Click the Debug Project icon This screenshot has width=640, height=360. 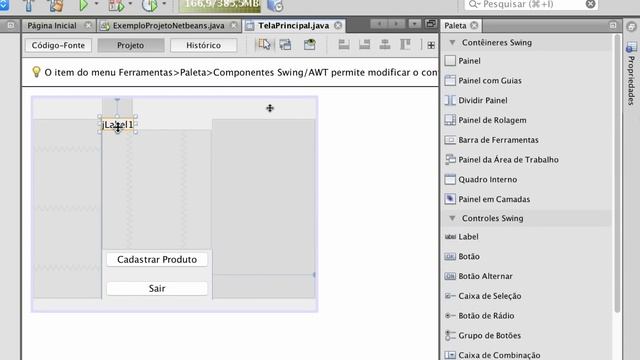pyautogui.click(x=116, y=5)
